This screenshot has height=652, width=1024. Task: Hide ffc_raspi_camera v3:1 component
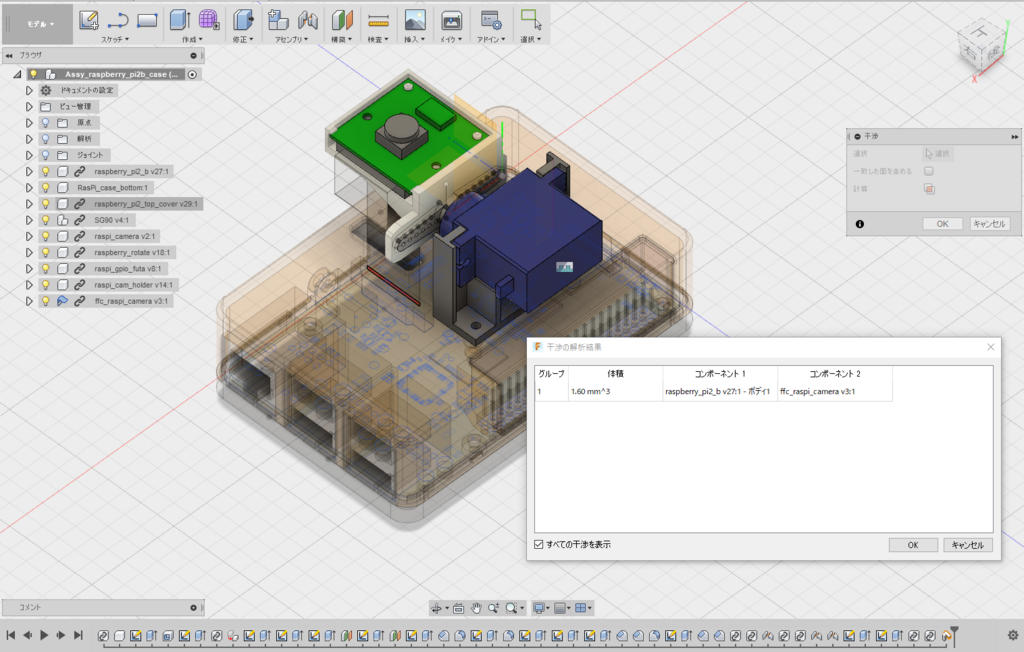(x=46, y=301)
